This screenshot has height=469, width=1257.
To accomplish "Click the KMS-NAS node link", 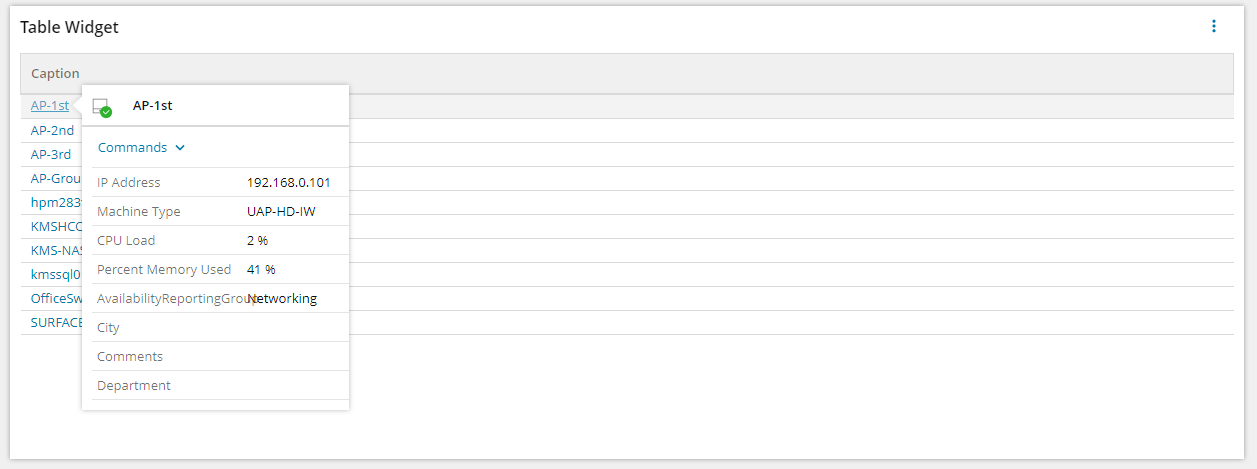I will click(x=55, y=250).
